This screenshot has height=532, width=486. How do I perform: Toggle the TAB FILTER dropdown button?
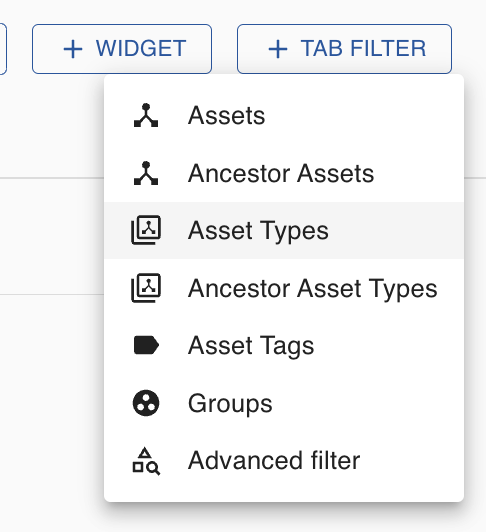344,49
